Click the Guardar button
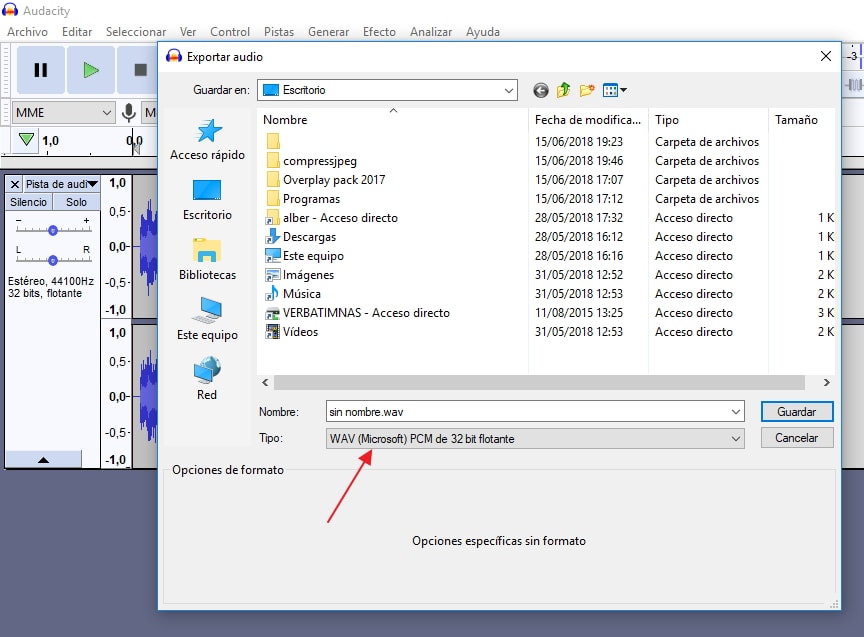Image resolution: width=864 pixels, height=637 pixels. pos(797,412)
